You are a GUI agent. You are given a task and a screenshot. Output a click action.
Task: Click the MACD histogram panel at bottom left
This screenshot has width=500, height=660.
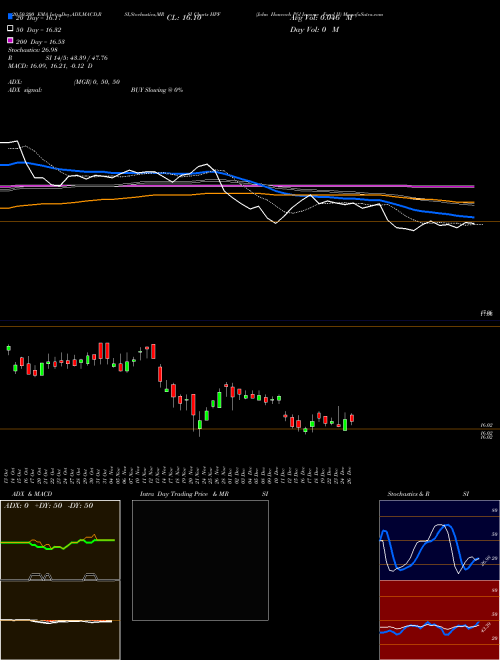click(60, 620)
